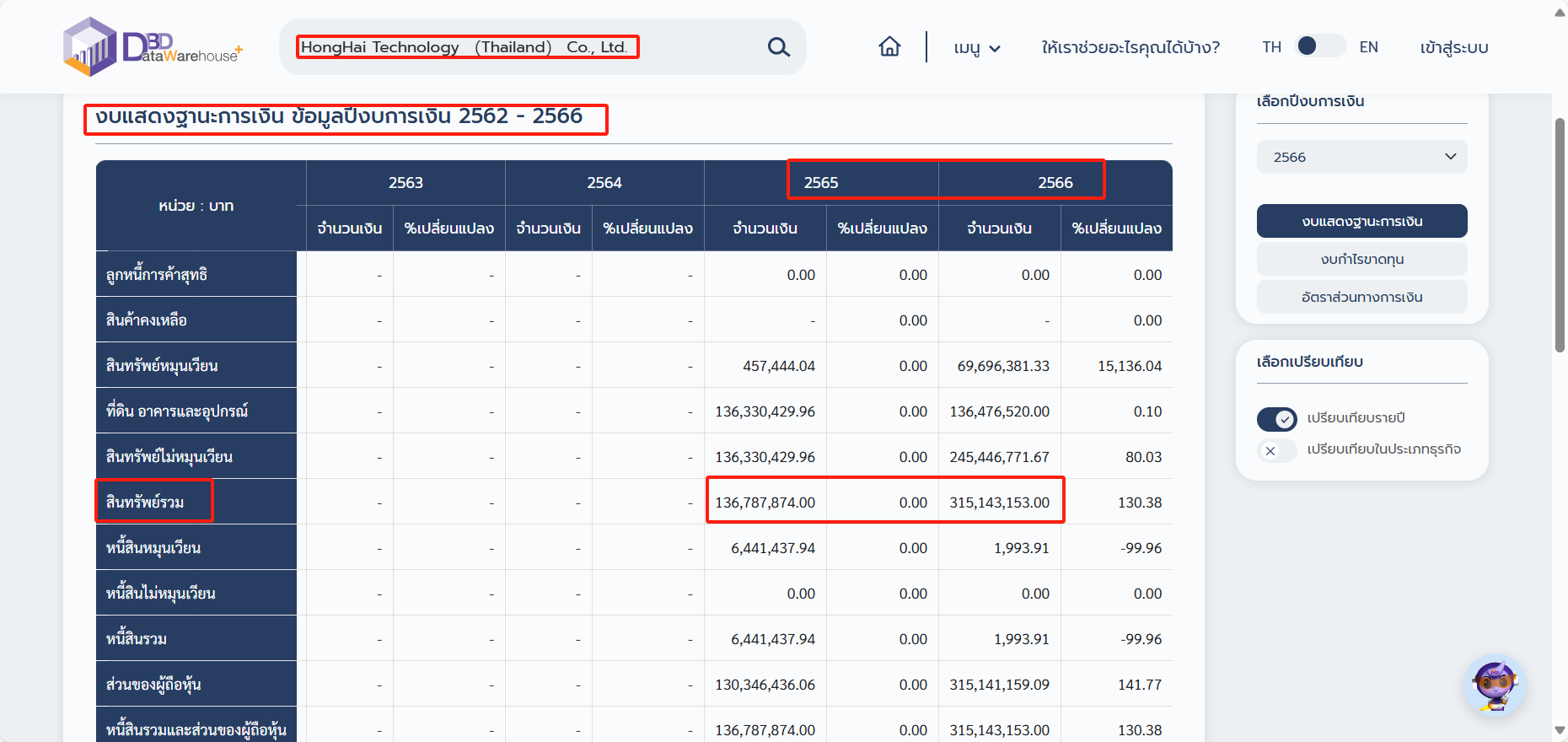This screenshot has height=742, width=1568.
Task: Go to the home house icon
Action: pyautogui.click(x=889, y=46)
